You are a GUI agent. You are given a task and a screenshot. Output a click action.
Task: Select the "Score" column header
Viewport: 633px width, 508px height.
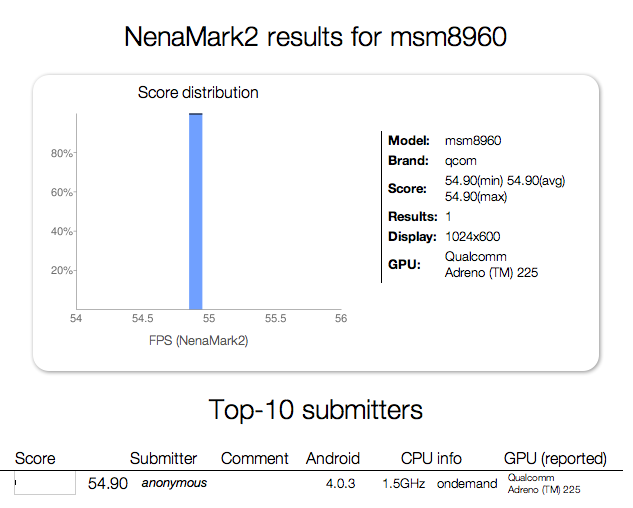35,459
